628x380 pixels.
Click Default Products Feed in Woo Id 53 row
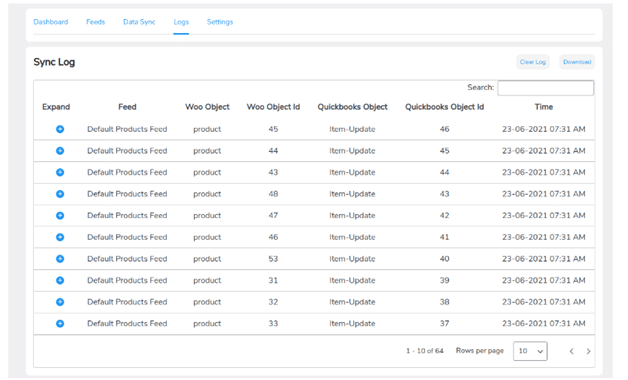coord(127,259)
